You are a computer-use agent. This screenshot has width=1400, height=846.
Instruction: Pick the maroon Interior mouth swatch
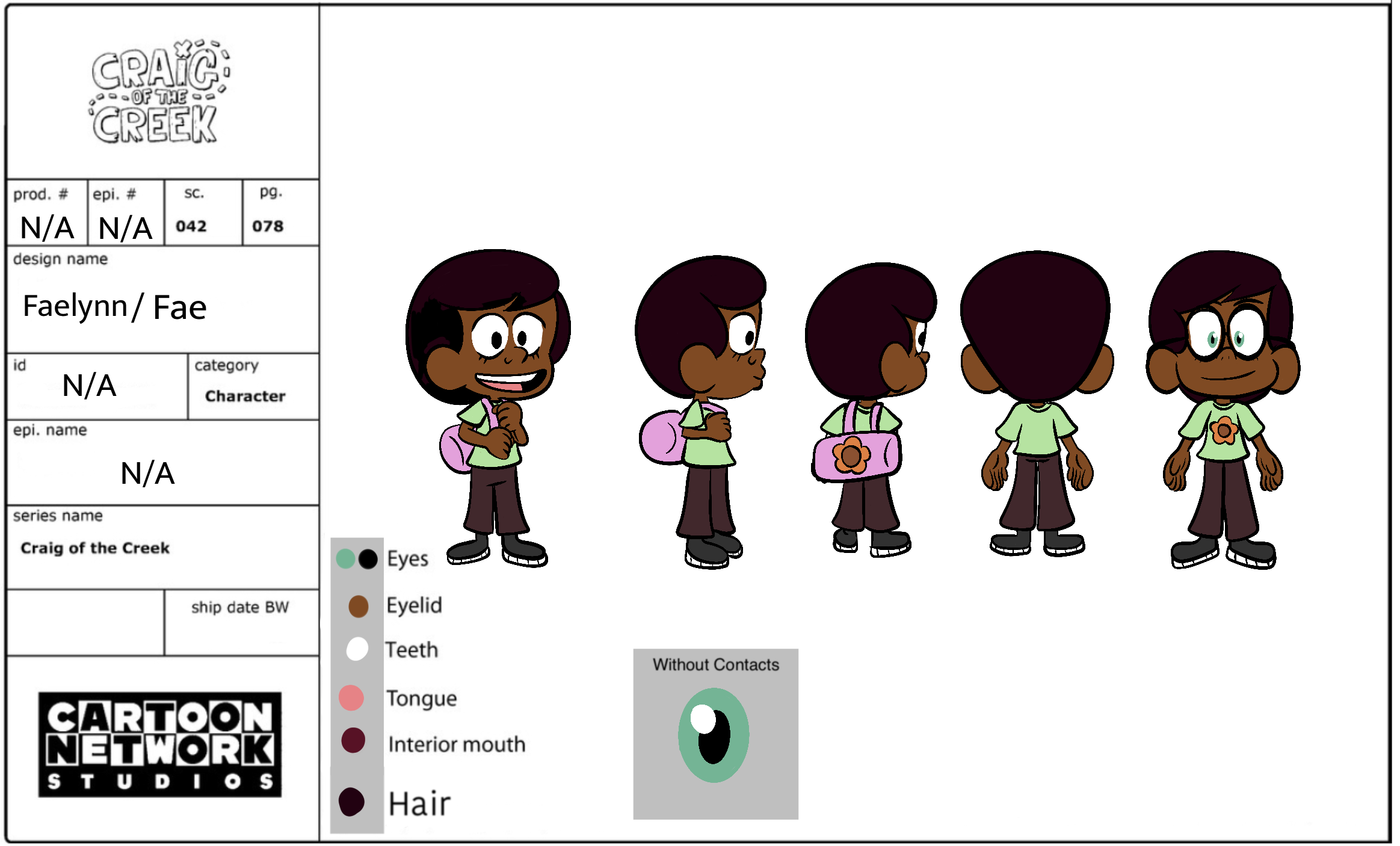click(x=353, y=741)
